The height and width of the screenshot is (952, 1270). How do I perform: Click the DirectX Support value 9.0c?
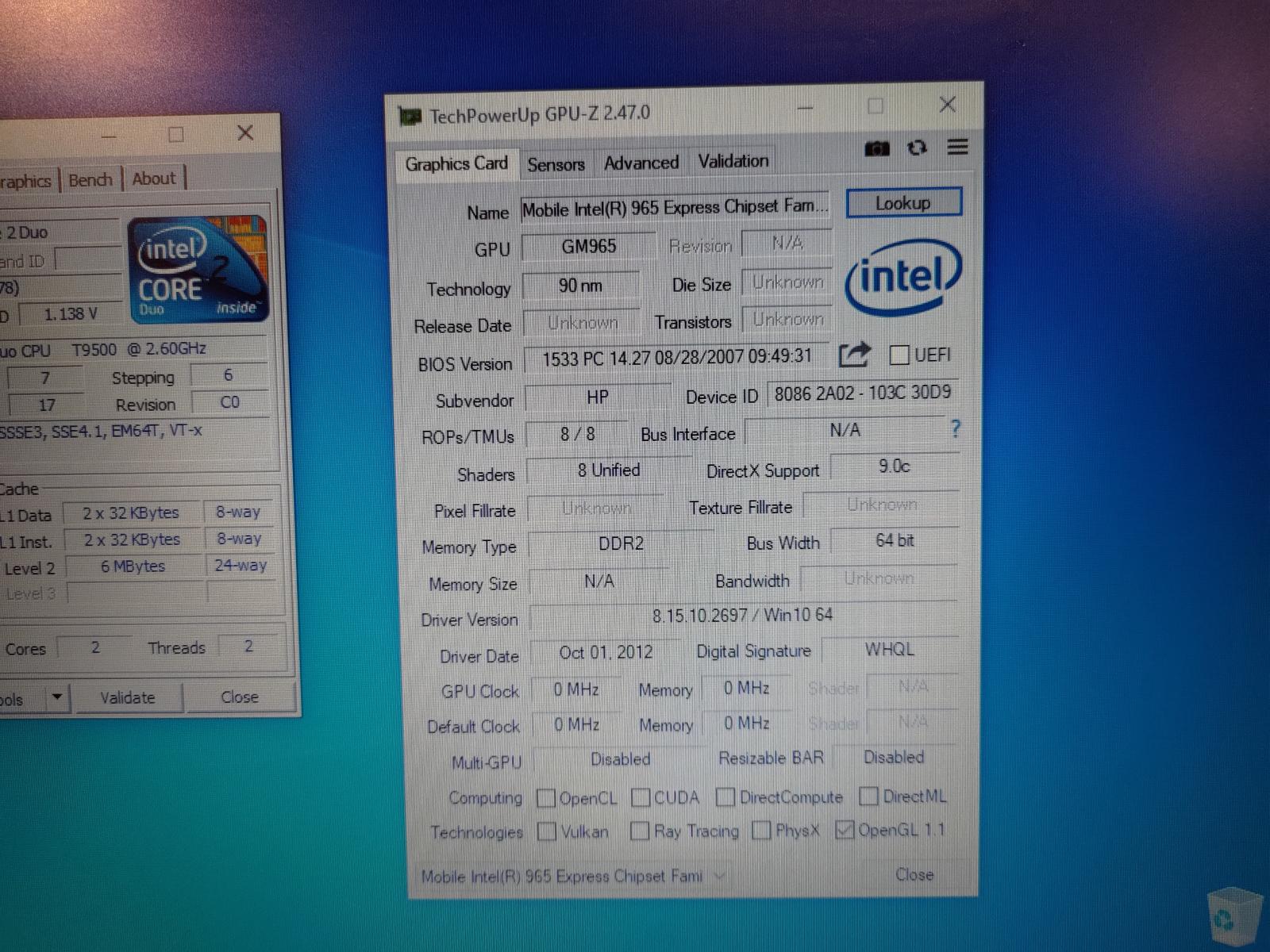(895, 466)
